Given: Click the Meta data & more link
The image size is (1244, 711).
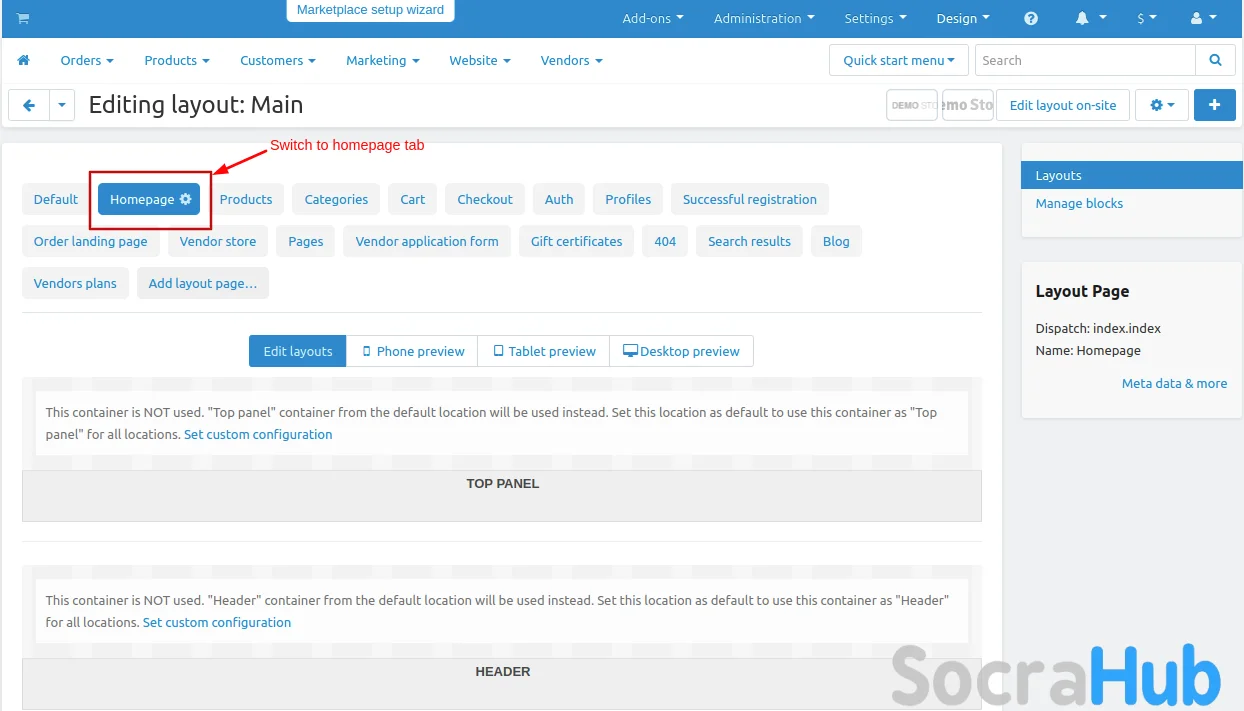Looking at the screenshot, I should pyautogui.click(x=1174, y=383).
